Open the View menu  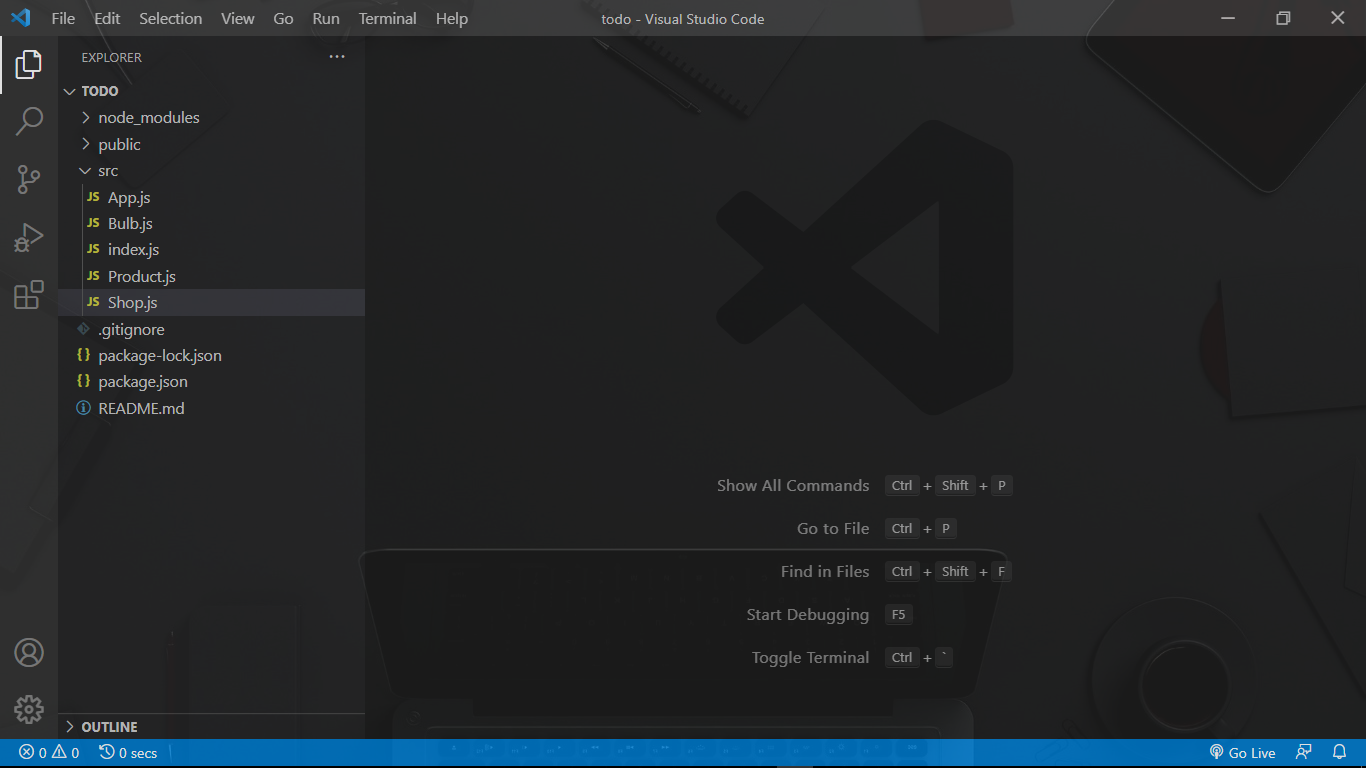(x=238, y=18)
